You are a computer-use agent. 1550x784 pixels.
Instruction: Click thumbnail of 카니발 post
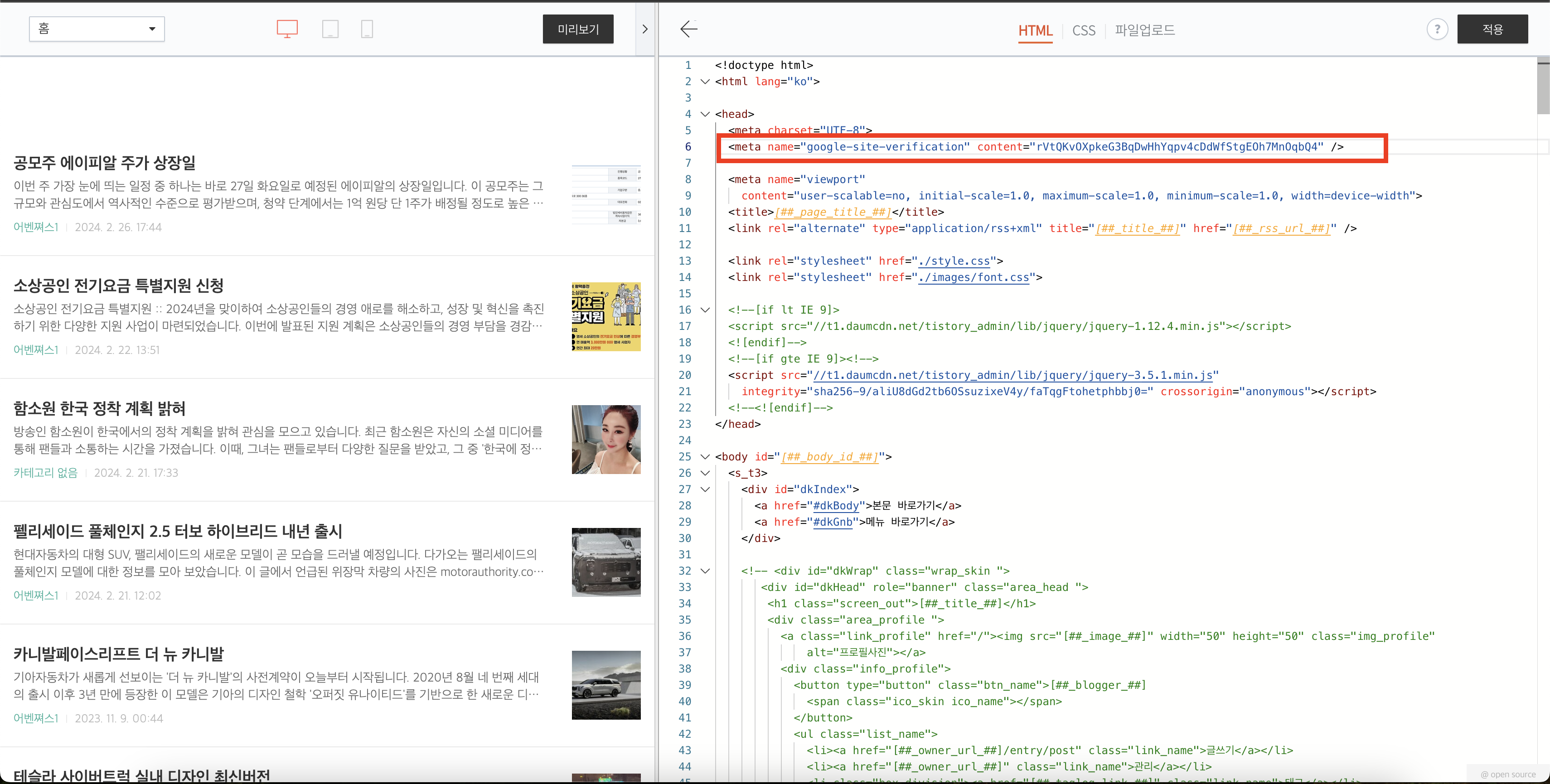click(606, 685)
